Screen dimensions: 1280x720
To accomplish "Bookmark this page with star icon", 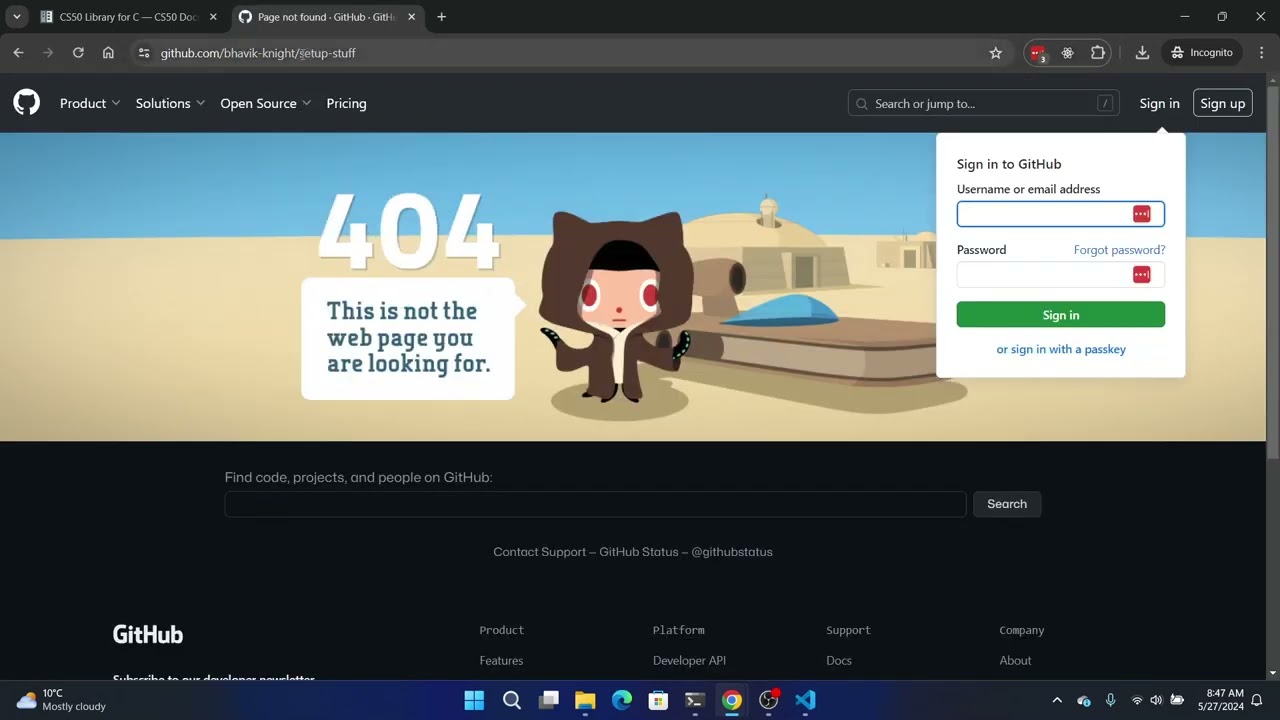I will point(995,53).
